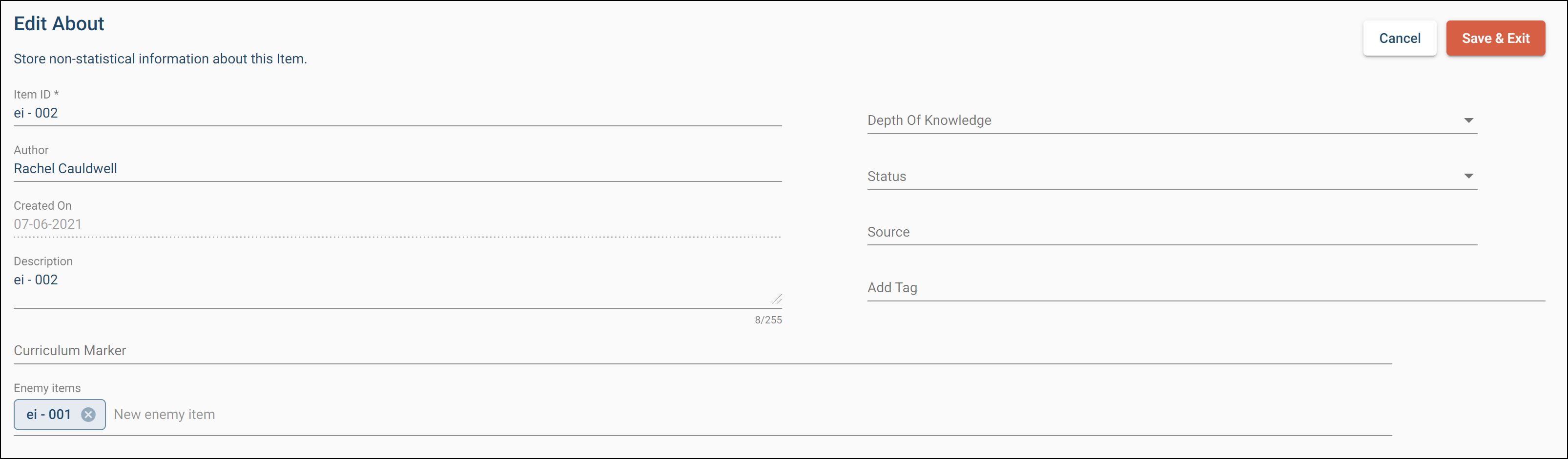The width and height of the screenshot is (1568, 459).
Task: Click the Edit About heading
Action: pyautogui.click(x=59, y=24)
